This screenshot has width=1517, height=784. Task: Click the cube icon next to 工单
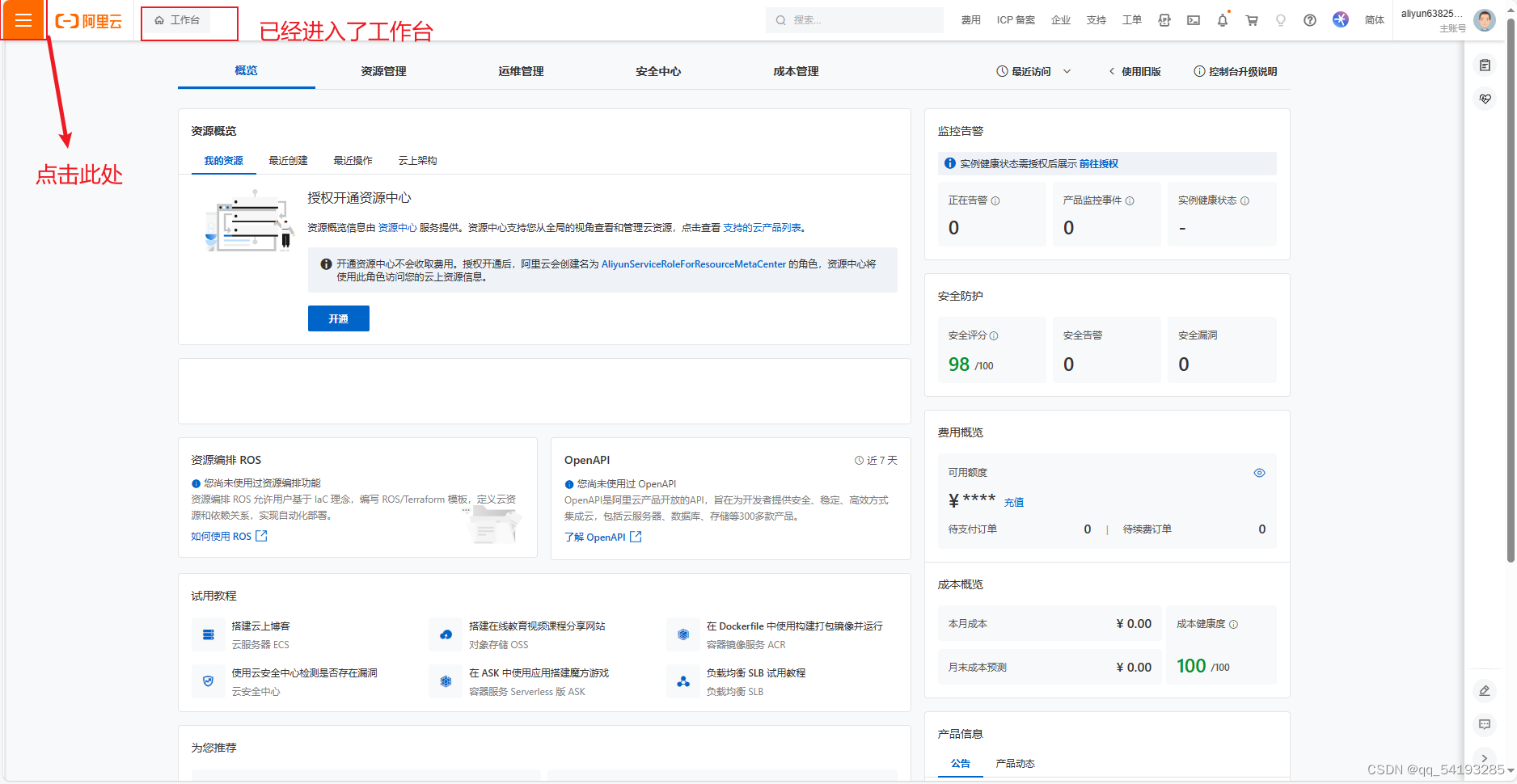pyautogui.click(x=1164, y=20)
